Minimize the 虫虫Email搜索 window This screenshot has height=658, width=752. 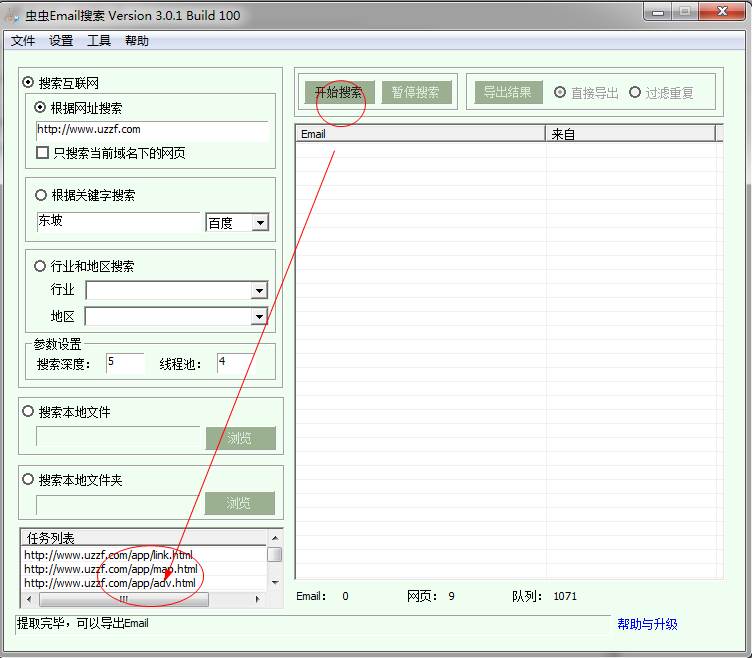658,12
